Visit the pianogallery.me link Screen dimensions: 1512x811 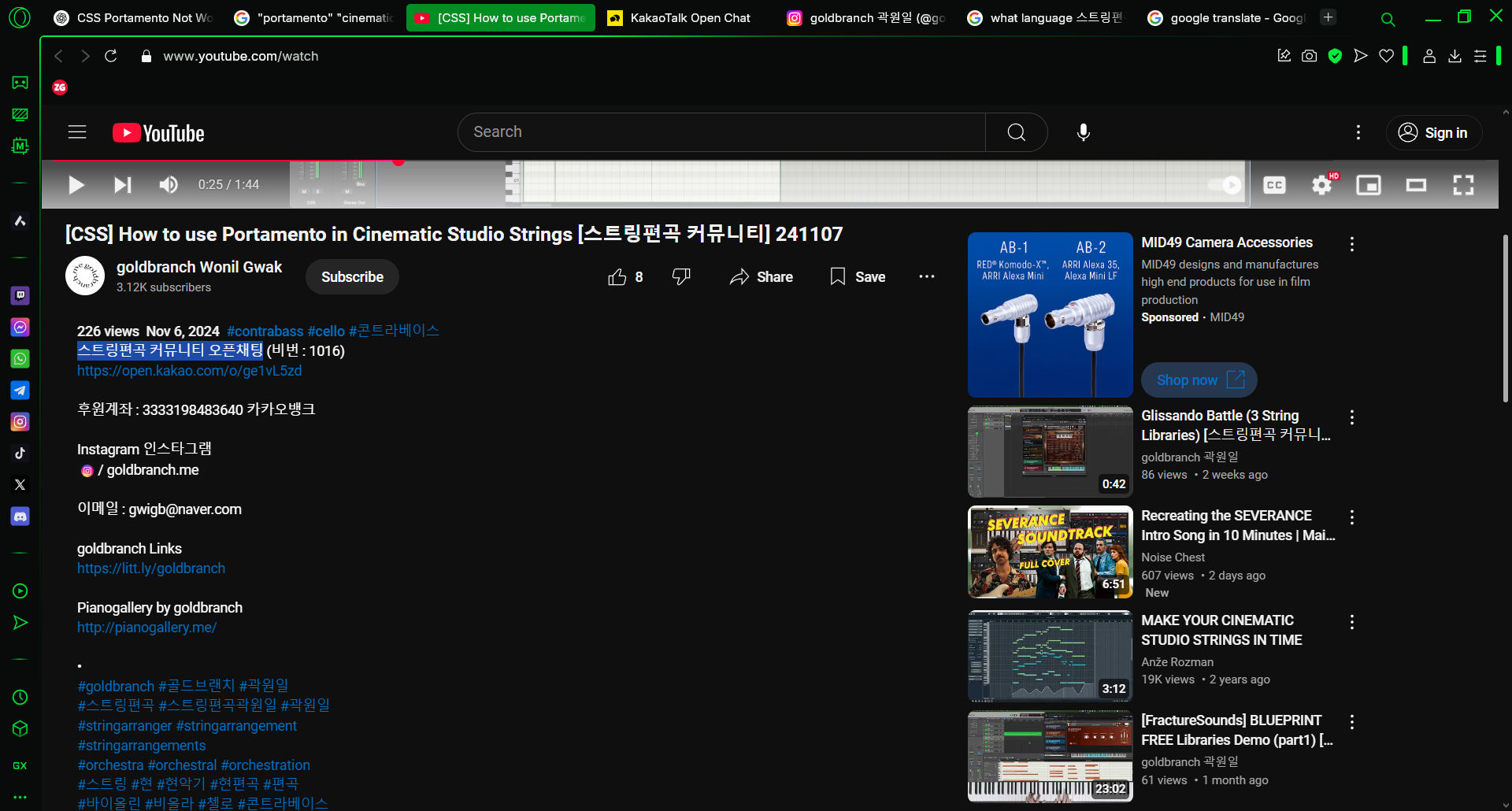pos(146,628)
